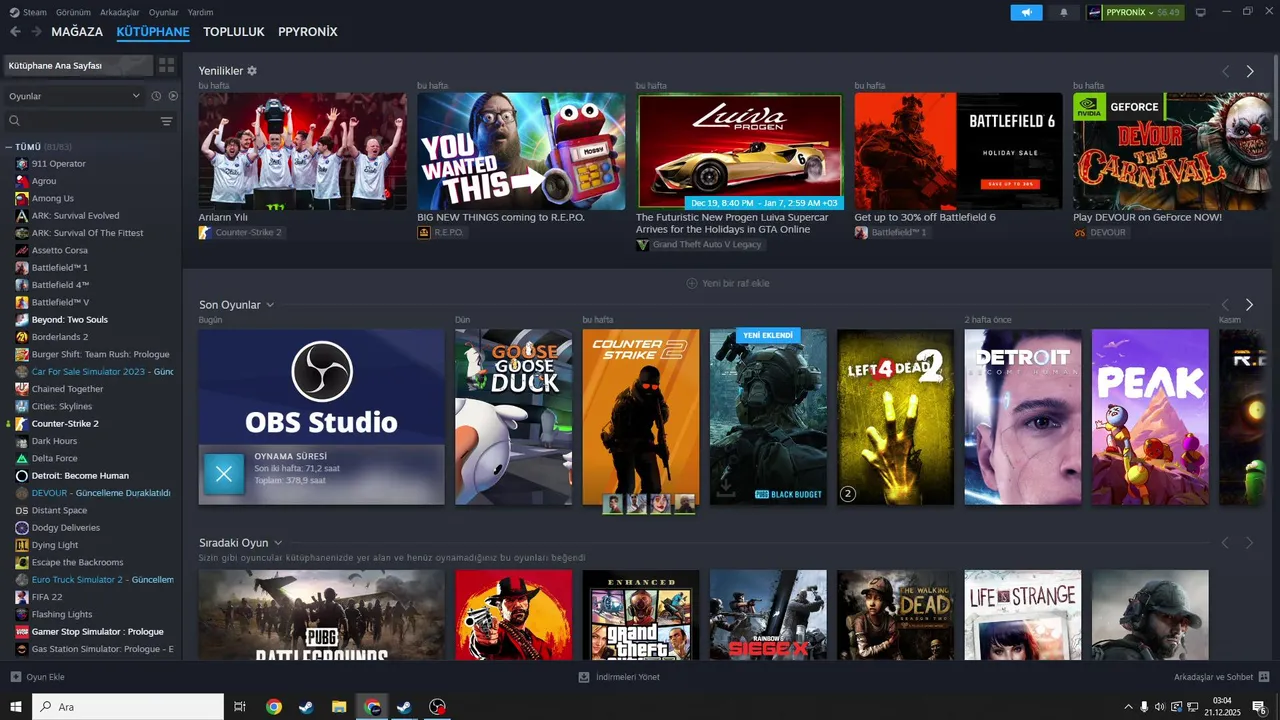Go forward with the right arrow
Screen dimensions: 1280x720
tap(36, 32)
